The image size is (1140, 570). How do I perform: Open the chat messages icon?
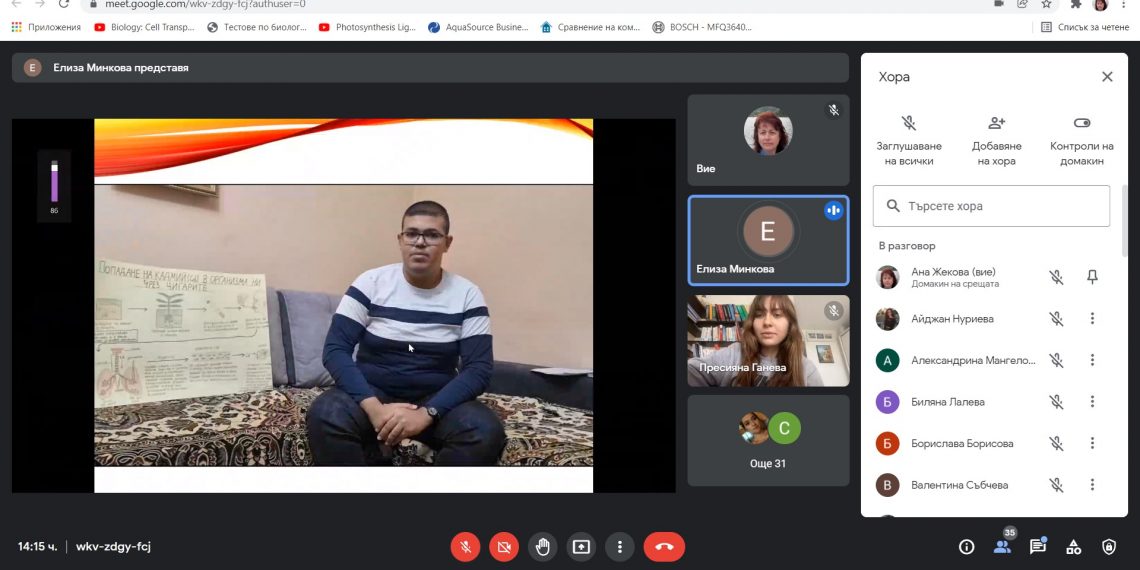tap(1037, 547)
